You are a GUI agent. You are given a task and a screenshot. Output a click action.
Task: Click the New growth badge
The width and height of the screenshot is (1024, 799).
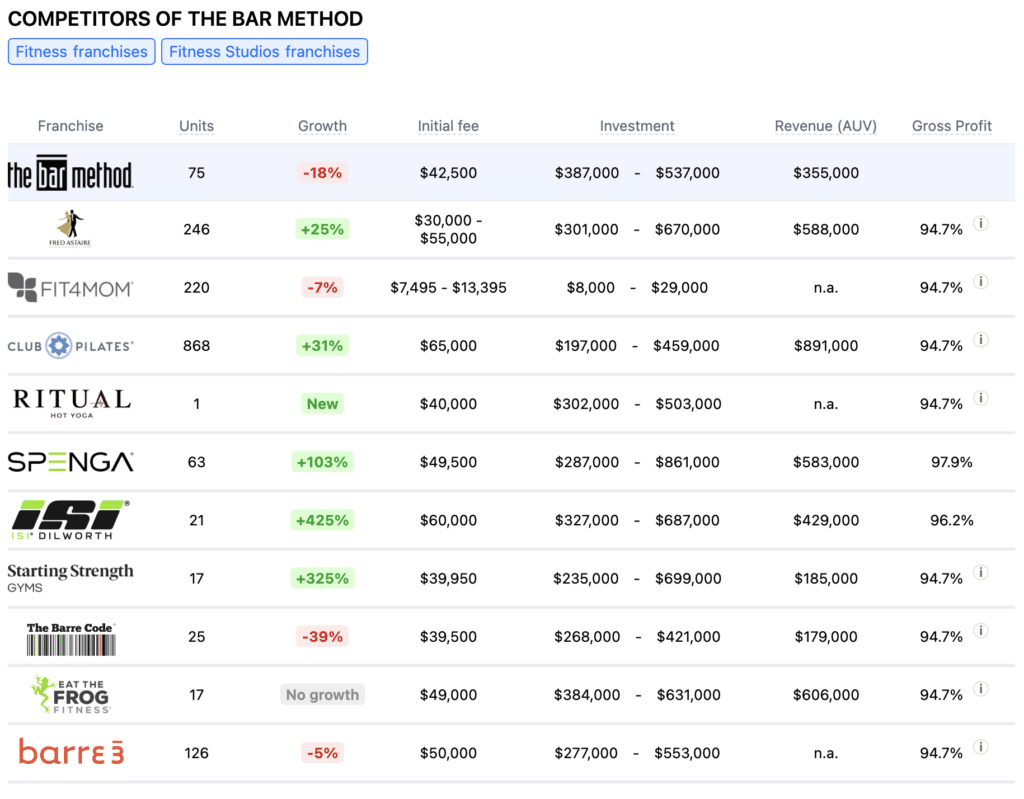[x=323, y=404]
